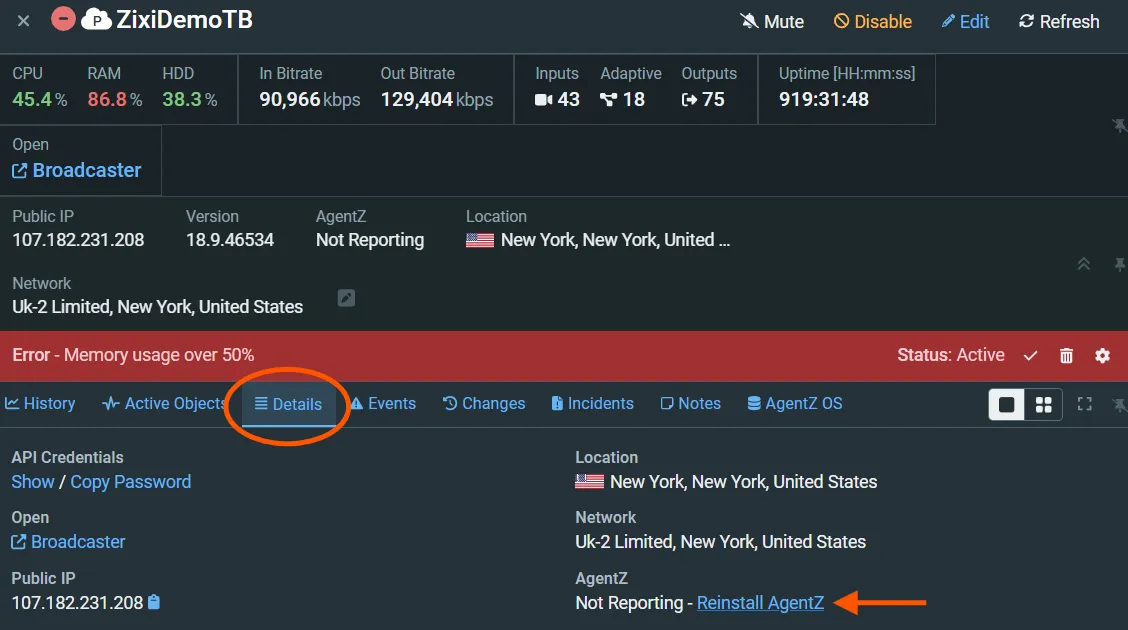Show the API credentials
Viewport: 1128px width, 630px height.
click(33, 482)
